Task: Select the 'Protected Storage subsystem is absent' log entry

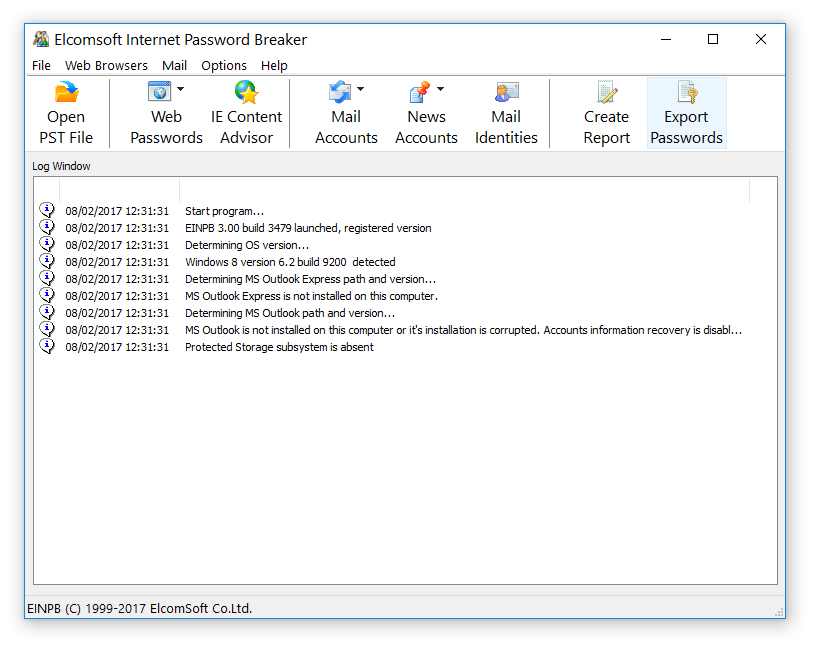Action: click(392, 347)
